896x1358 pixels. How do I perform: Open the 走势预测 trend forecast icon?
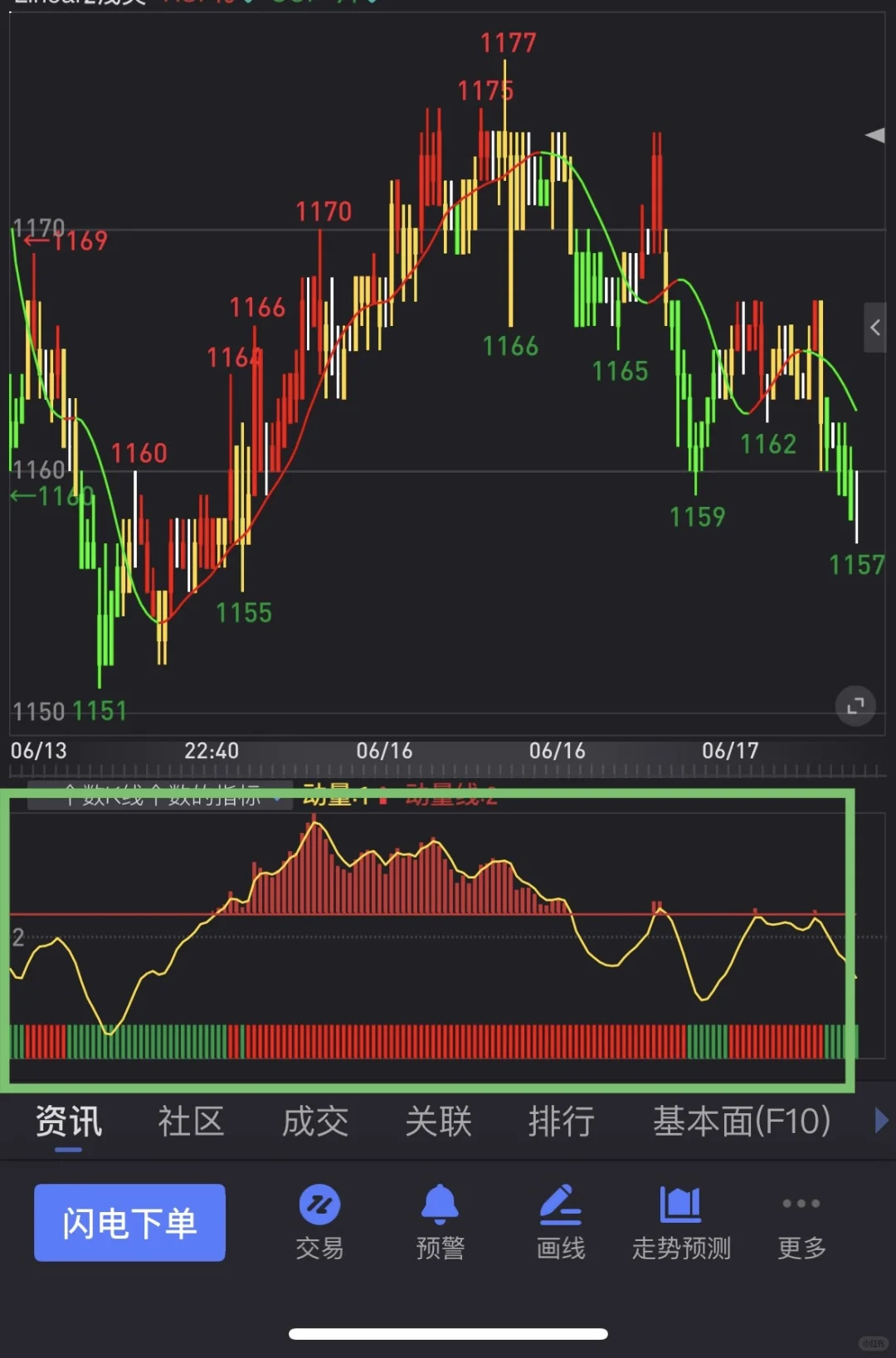coord(681,1224)
